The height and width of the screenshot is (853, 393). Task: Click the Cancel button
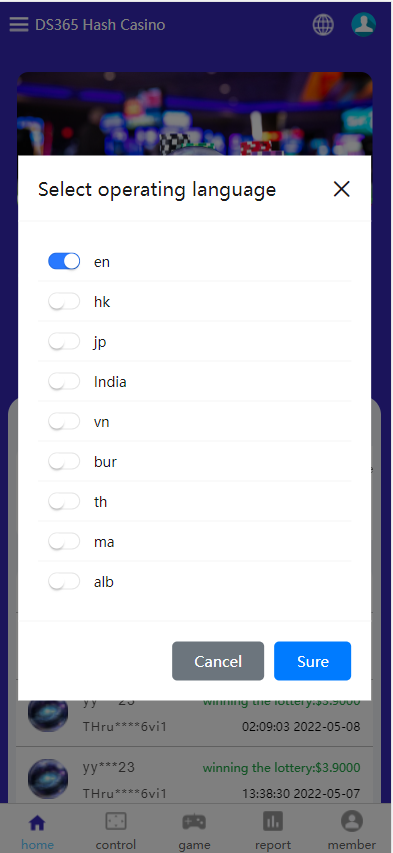(x=218, y=661)
